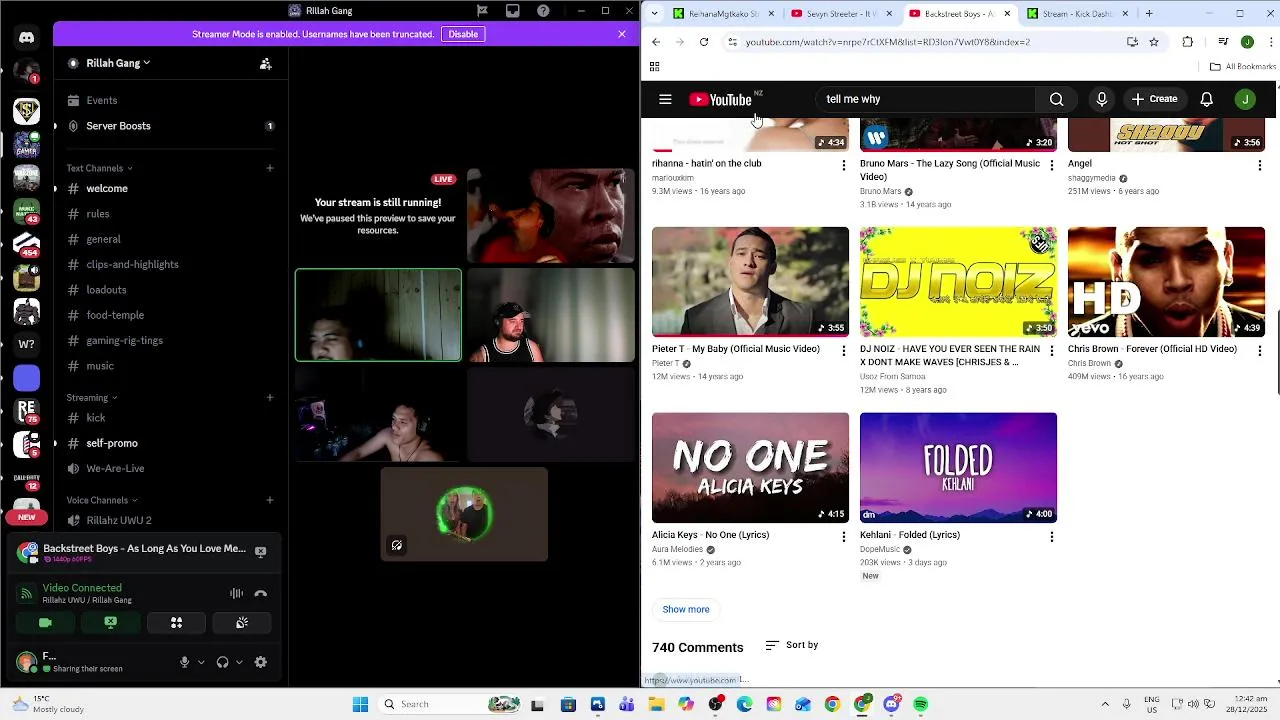This screenshot has height=720, width=1280.
Task: Open the general text channel
Action: 103,239
